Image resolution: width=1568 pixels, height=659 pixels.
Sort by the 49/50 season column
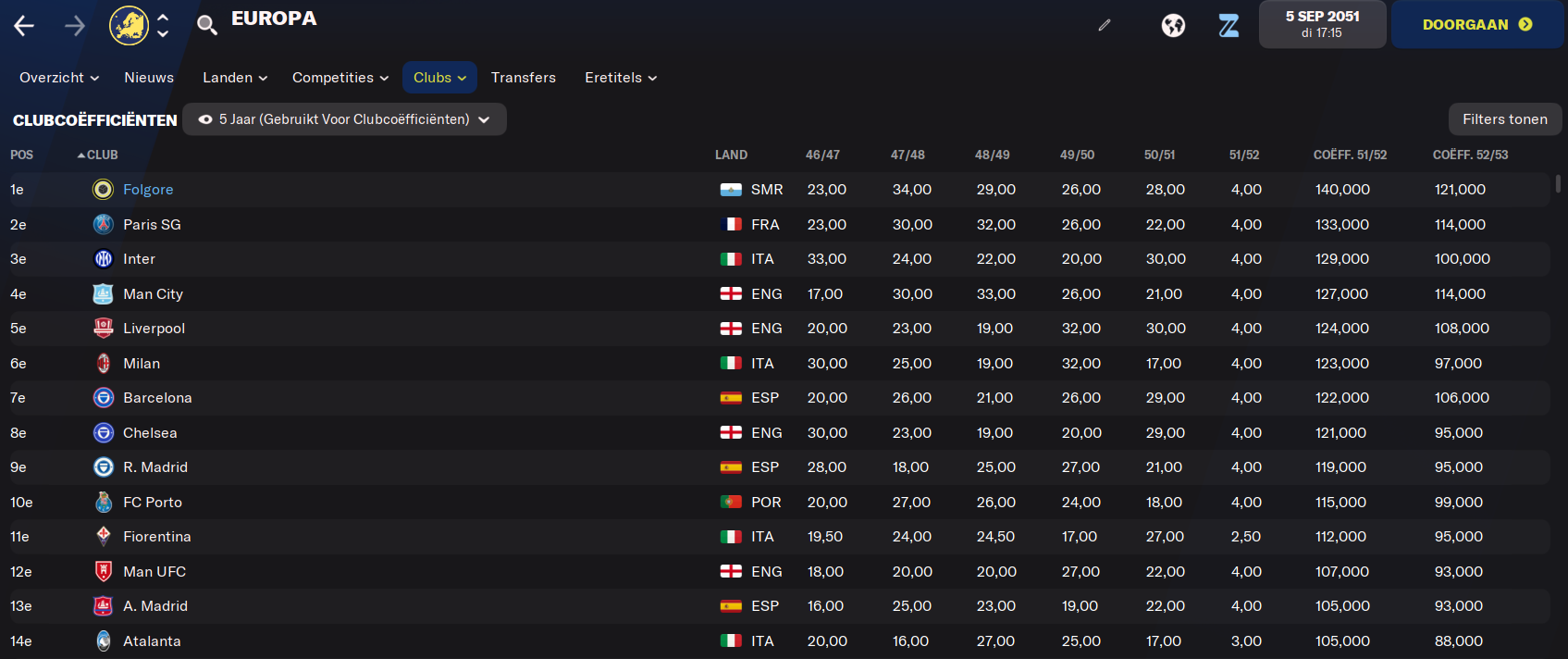point(1077,155)
